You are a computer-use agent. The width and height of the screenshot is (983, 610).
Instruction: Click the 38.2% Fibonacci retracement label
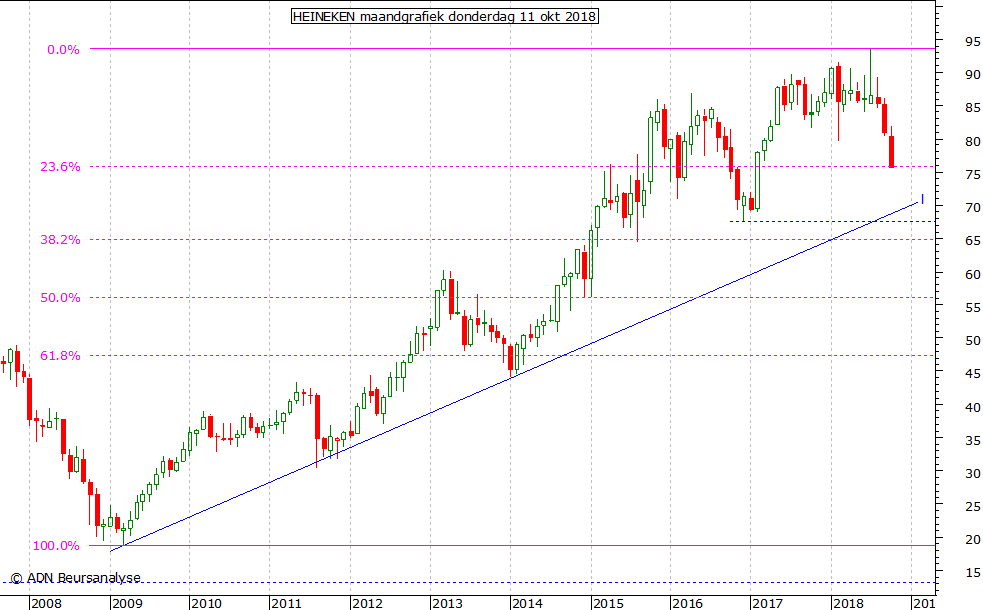pos(60,239)
